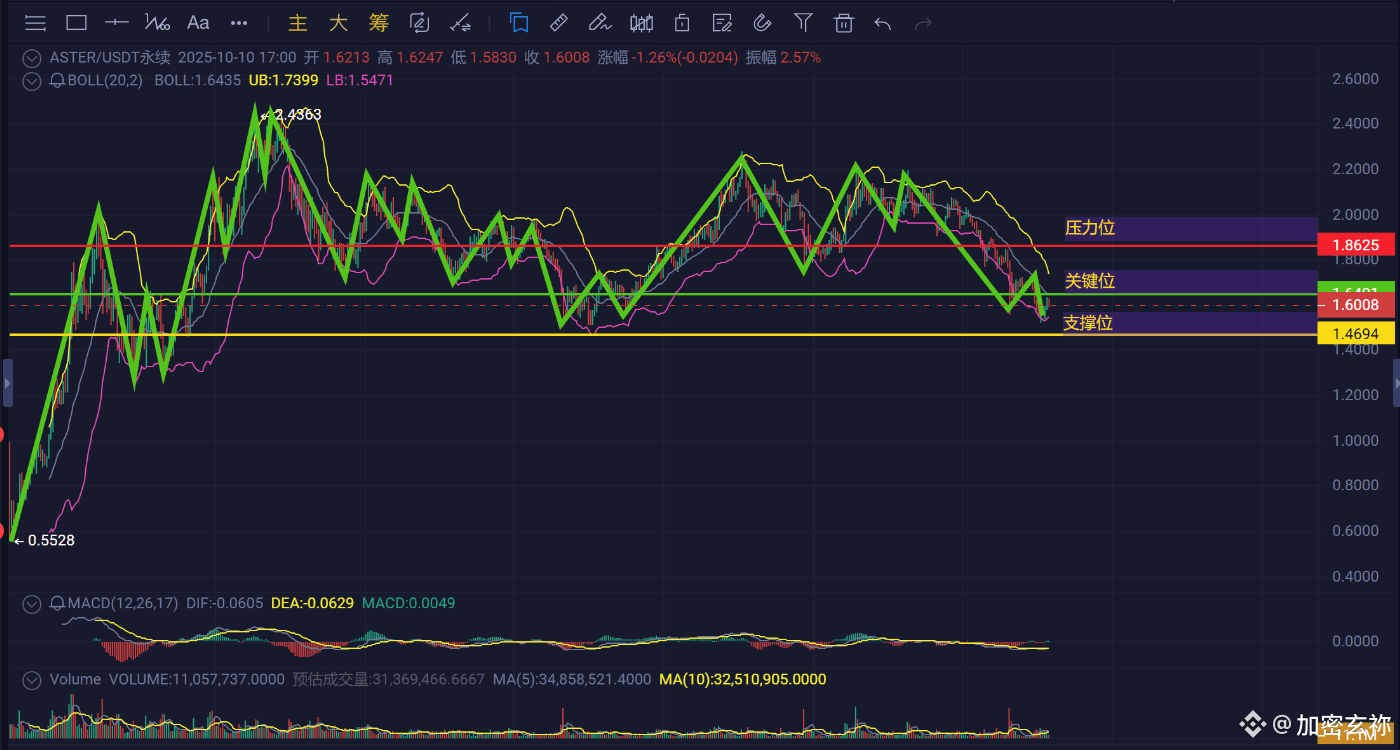
Task: Collapse the MACD indicator panel
Action: (33, 603)
